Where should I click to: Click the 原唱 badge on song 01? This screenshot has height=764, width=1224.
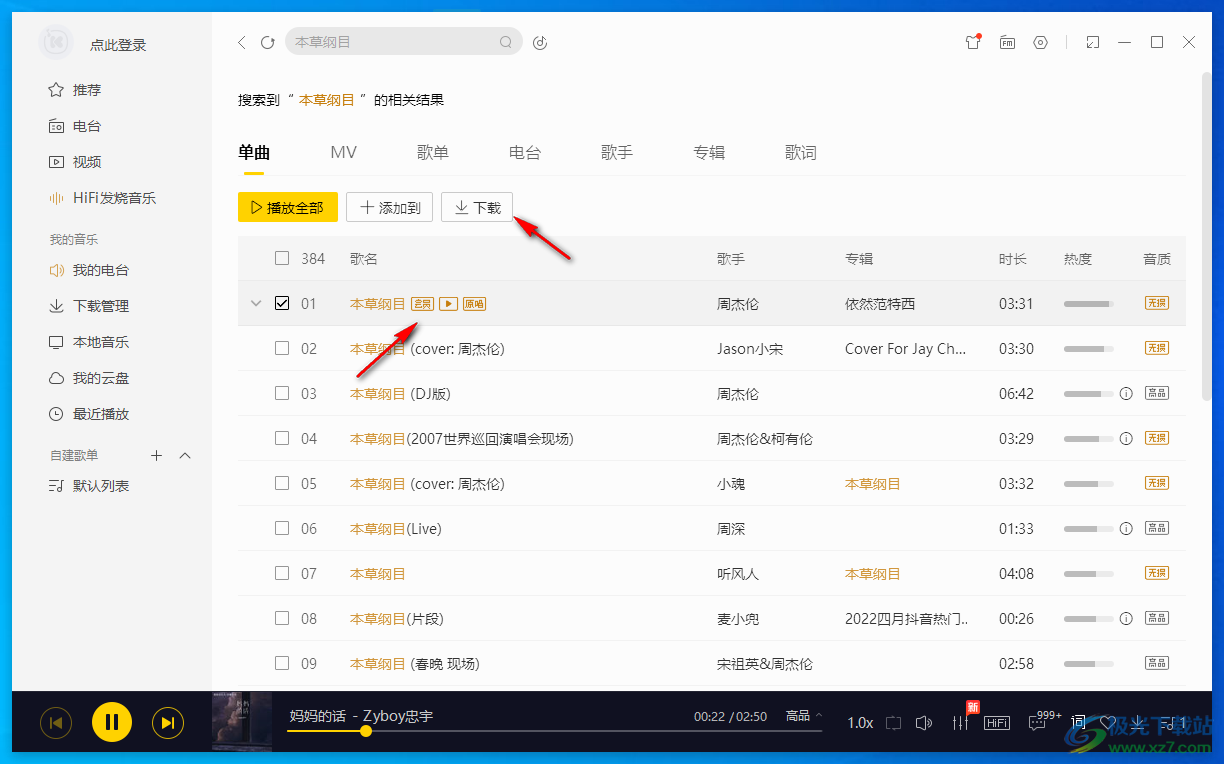(474, 304)
